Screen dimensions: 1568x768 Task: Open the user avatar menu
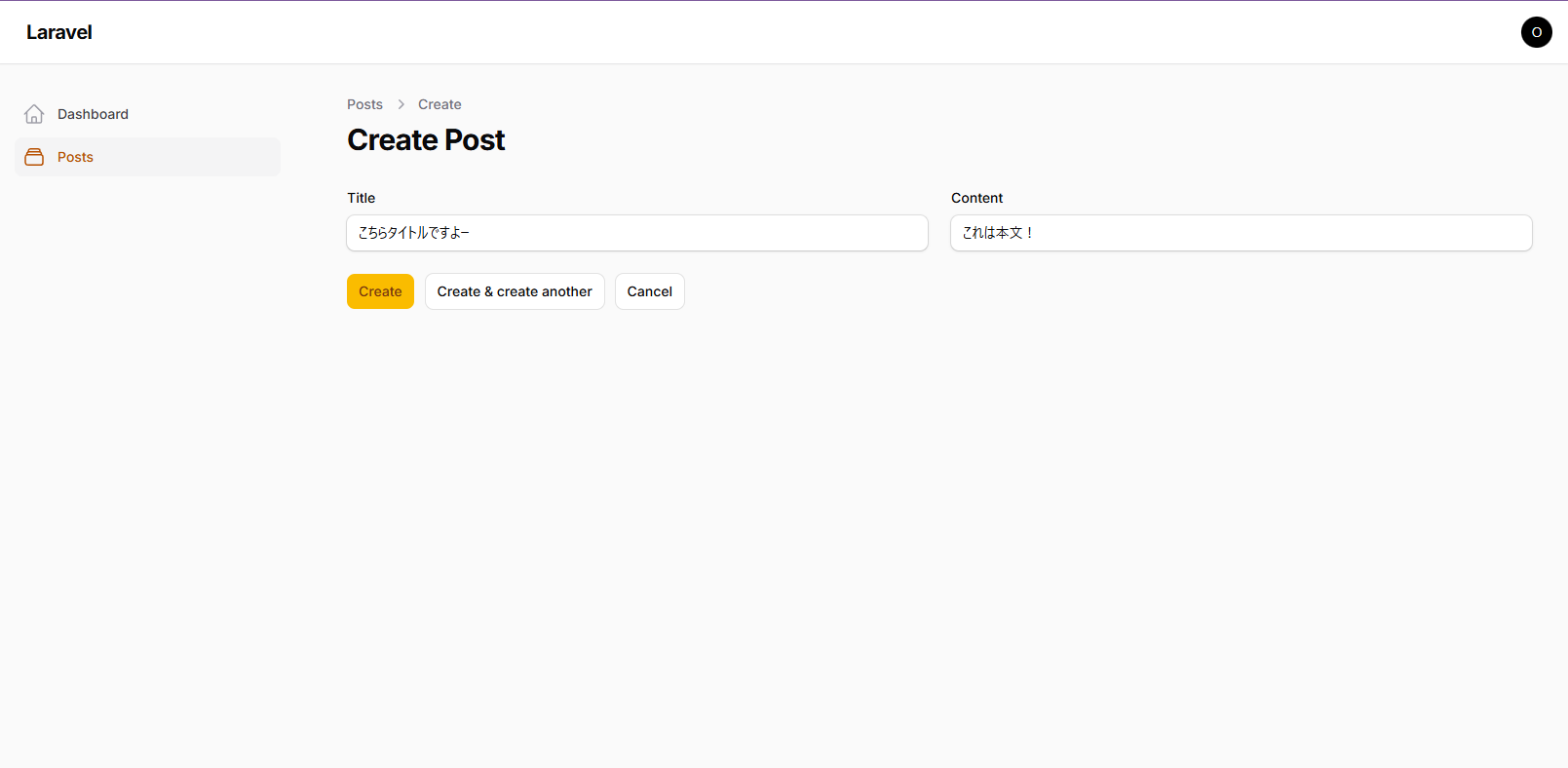pos(1536,32)
